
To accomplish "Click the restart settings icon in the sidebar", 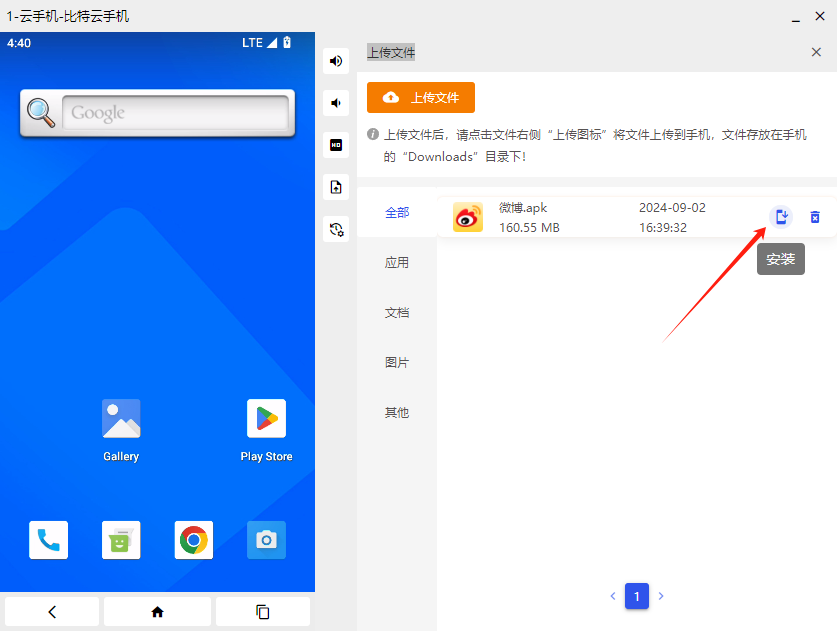I will tap(336, 230).
